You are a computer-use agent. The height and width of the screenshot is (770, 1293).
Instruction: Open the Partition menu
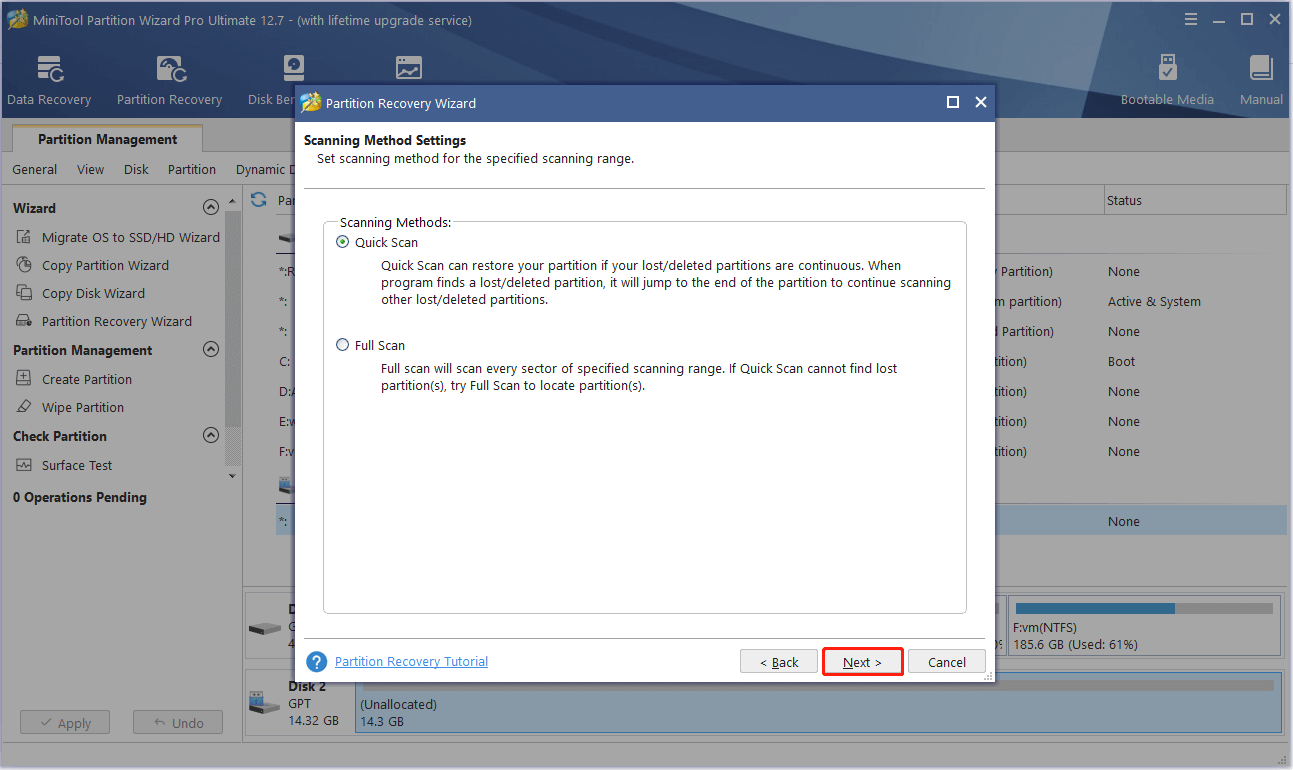[192, 169]
